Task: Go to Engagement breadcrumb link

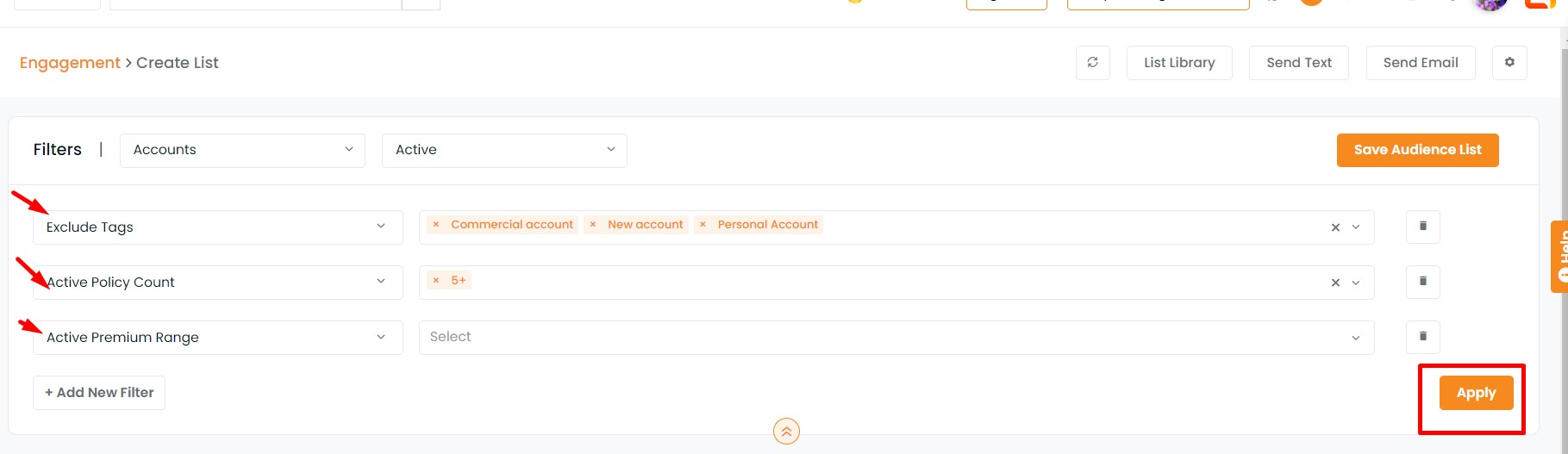Action: [70, 63]
